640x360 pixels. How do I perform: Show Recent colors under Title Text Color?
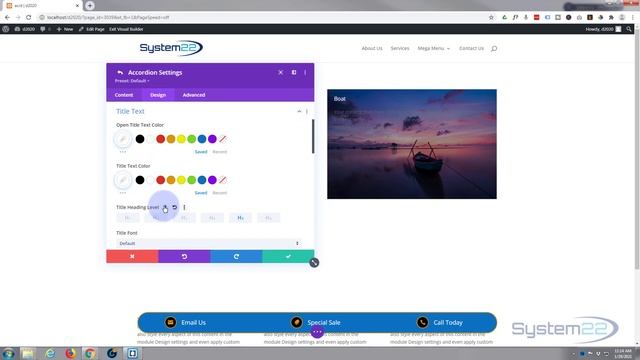[x=220, y=193]
